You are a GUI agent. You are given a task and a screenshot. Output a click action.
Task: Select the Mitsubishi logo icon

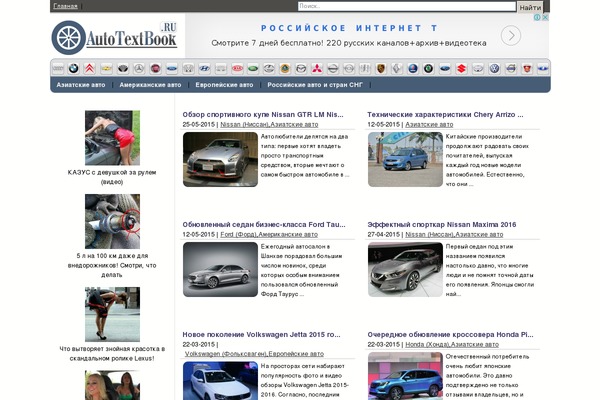[316, 68]
